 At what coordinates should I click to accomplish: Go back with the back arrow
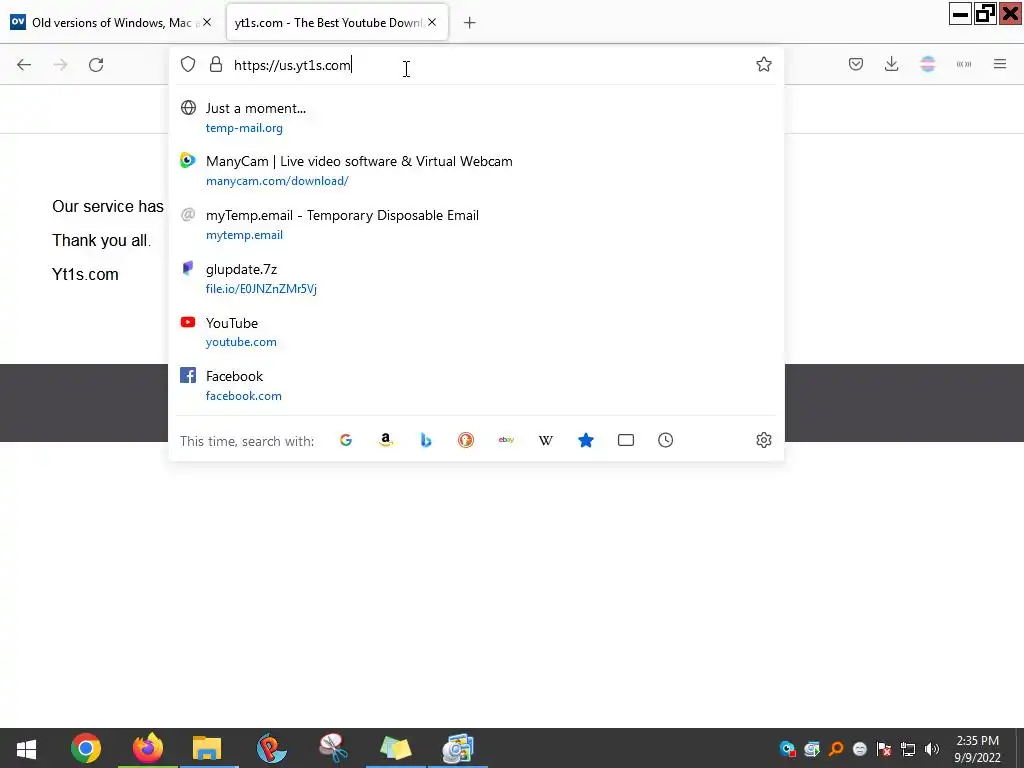(24, 65)
